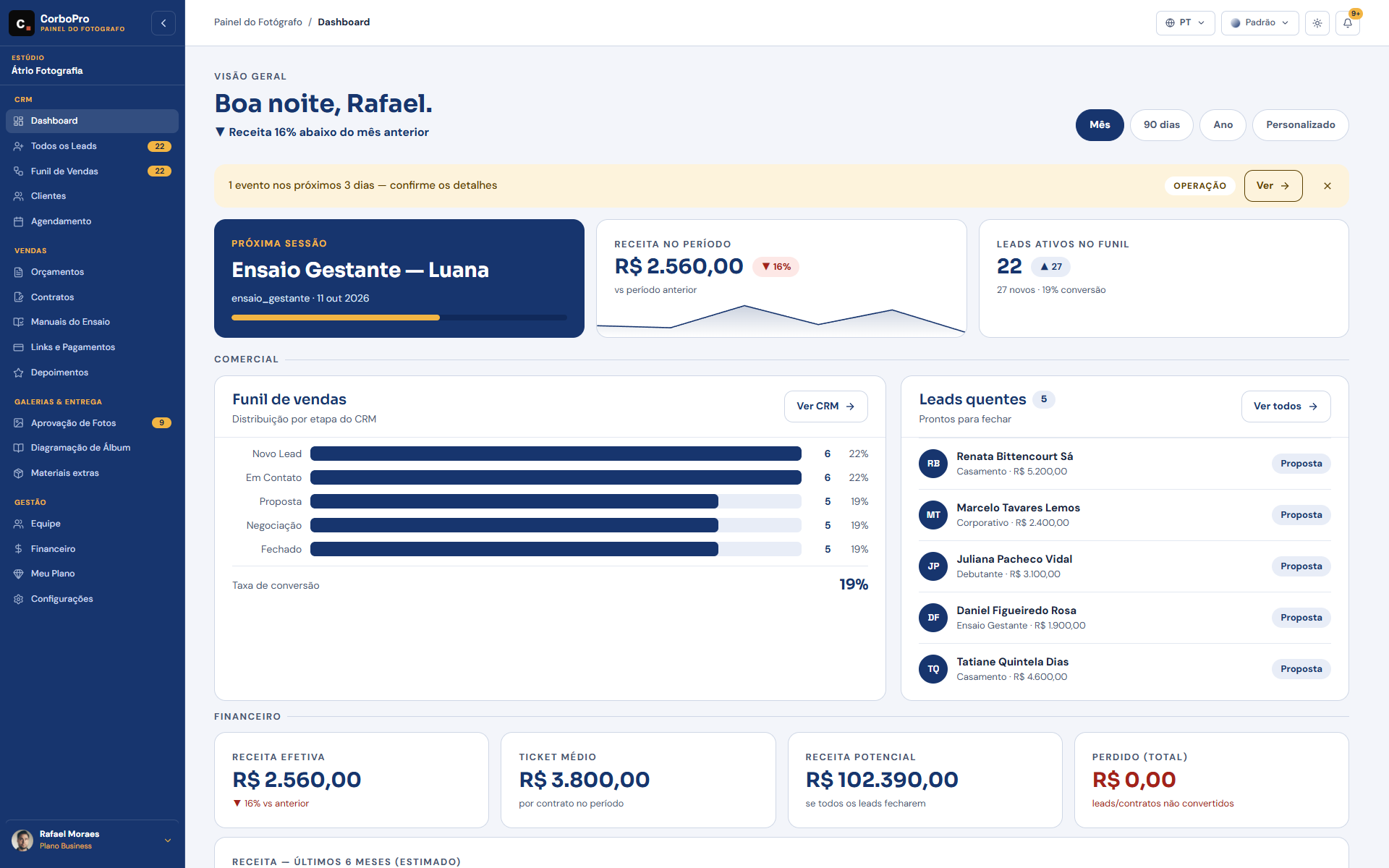The height and width of the screenshot is (868, 1389).
Task: Dismiss the event alert banner
Action: pyautogui.click(x=1328, y=186)
